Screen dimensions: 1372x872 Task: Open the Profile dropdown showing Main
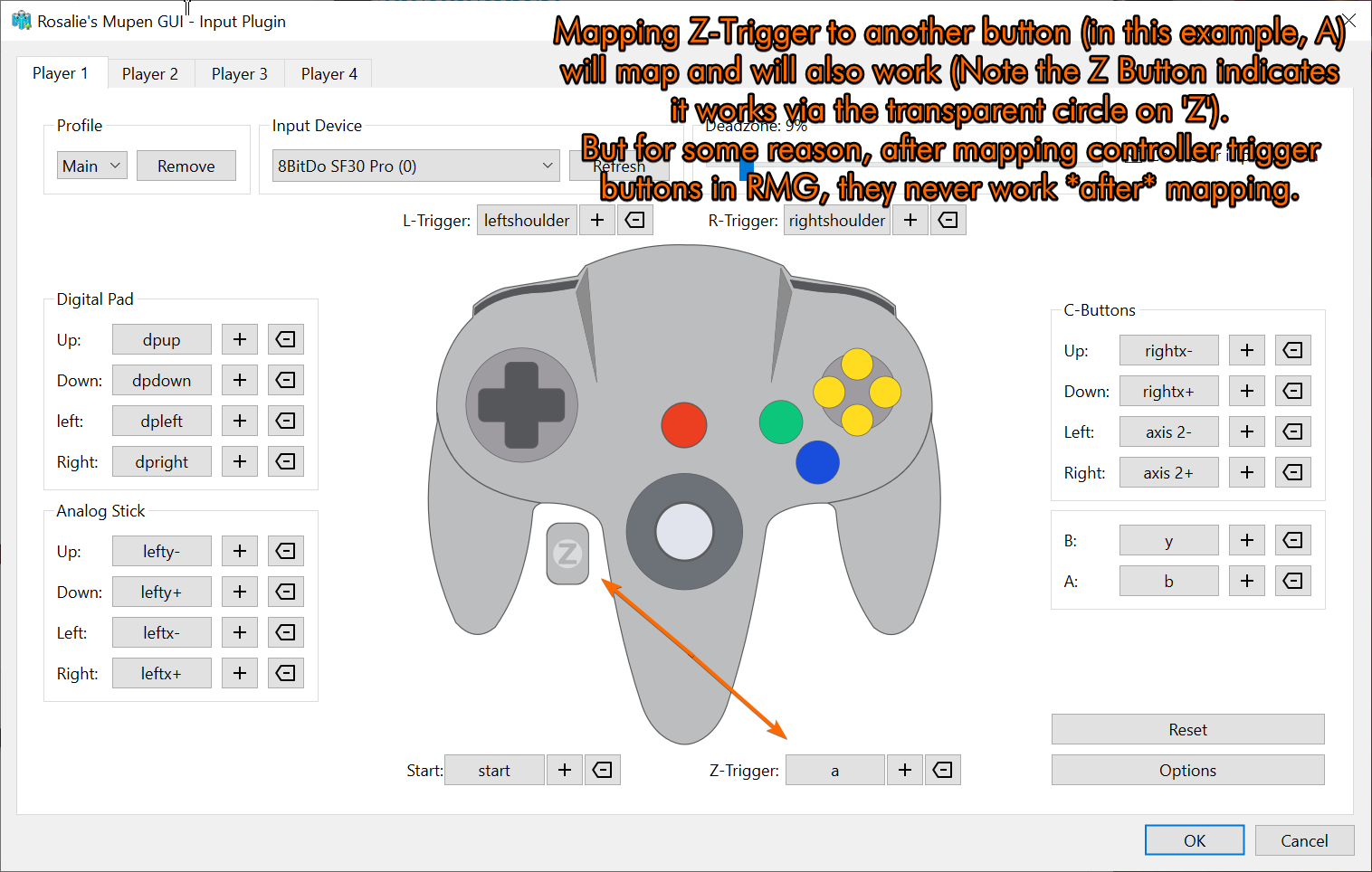(x=91, y=166)
